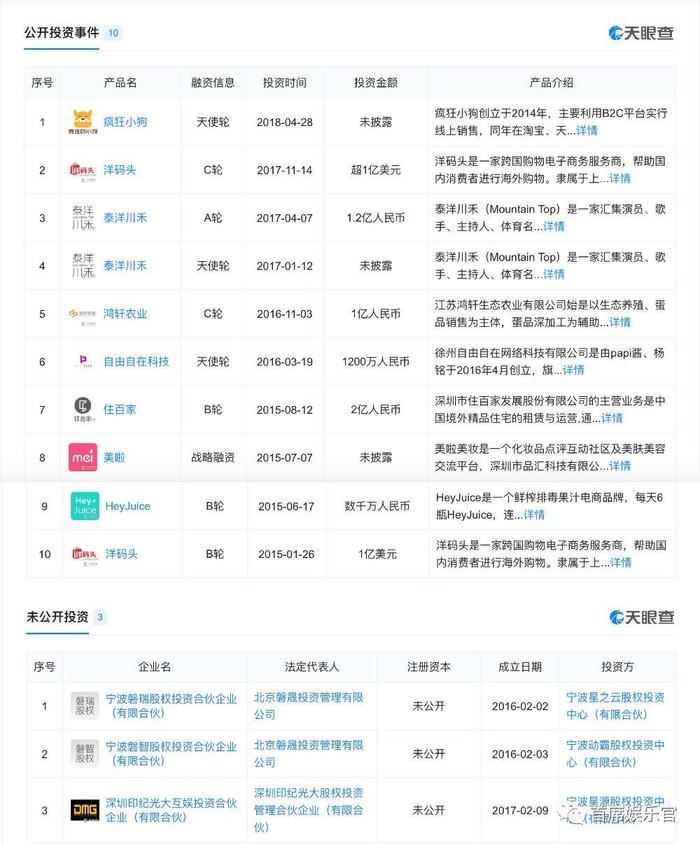700x845 pixels.
Task: Click the HeyJuice logo icon
Action: pyautogui.click(x=85, y=506)
